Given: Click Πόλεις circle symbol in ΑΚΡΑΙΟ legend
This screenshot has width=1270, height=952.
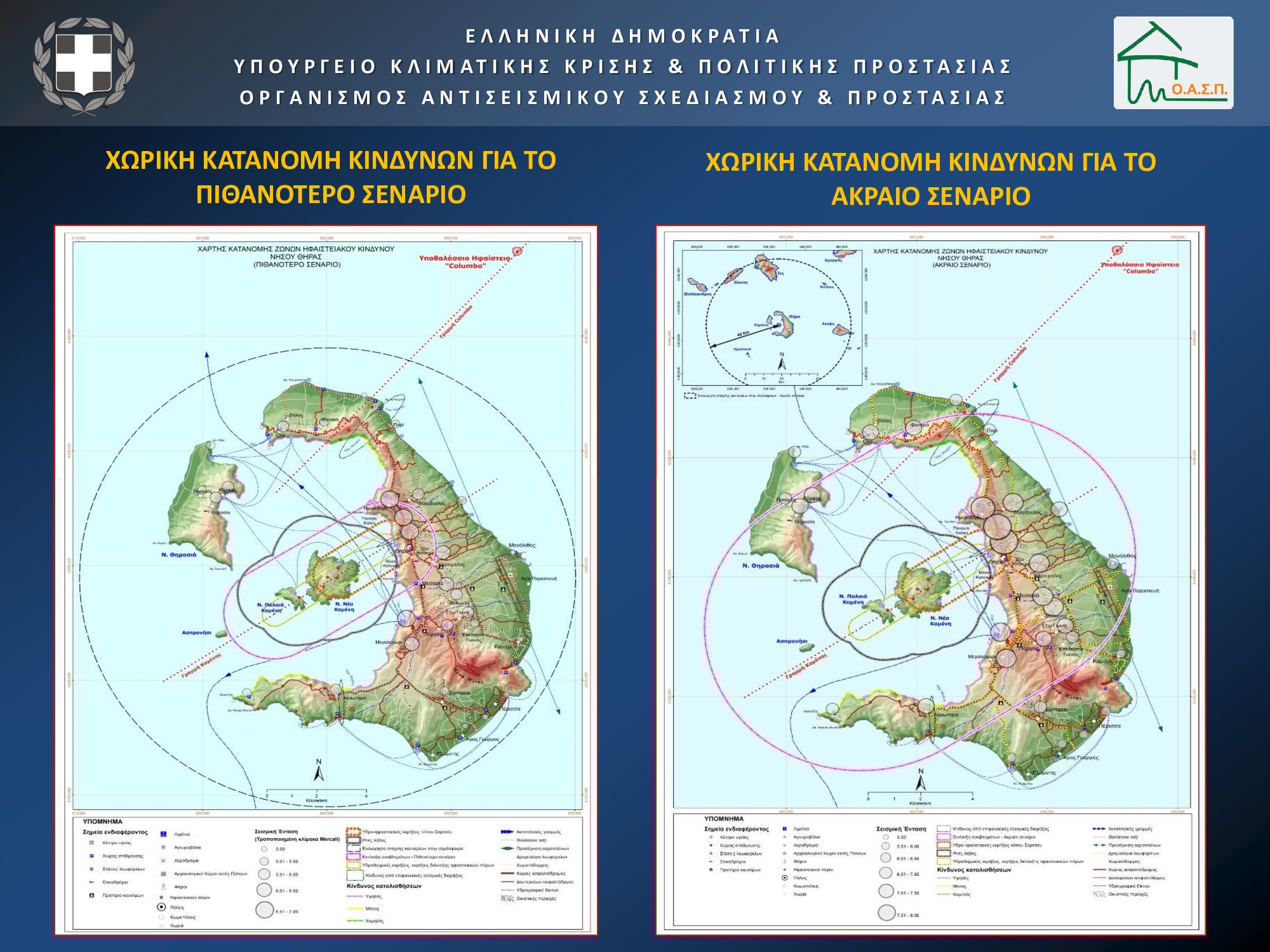Looking at the screenshot, I should (785, 878).
